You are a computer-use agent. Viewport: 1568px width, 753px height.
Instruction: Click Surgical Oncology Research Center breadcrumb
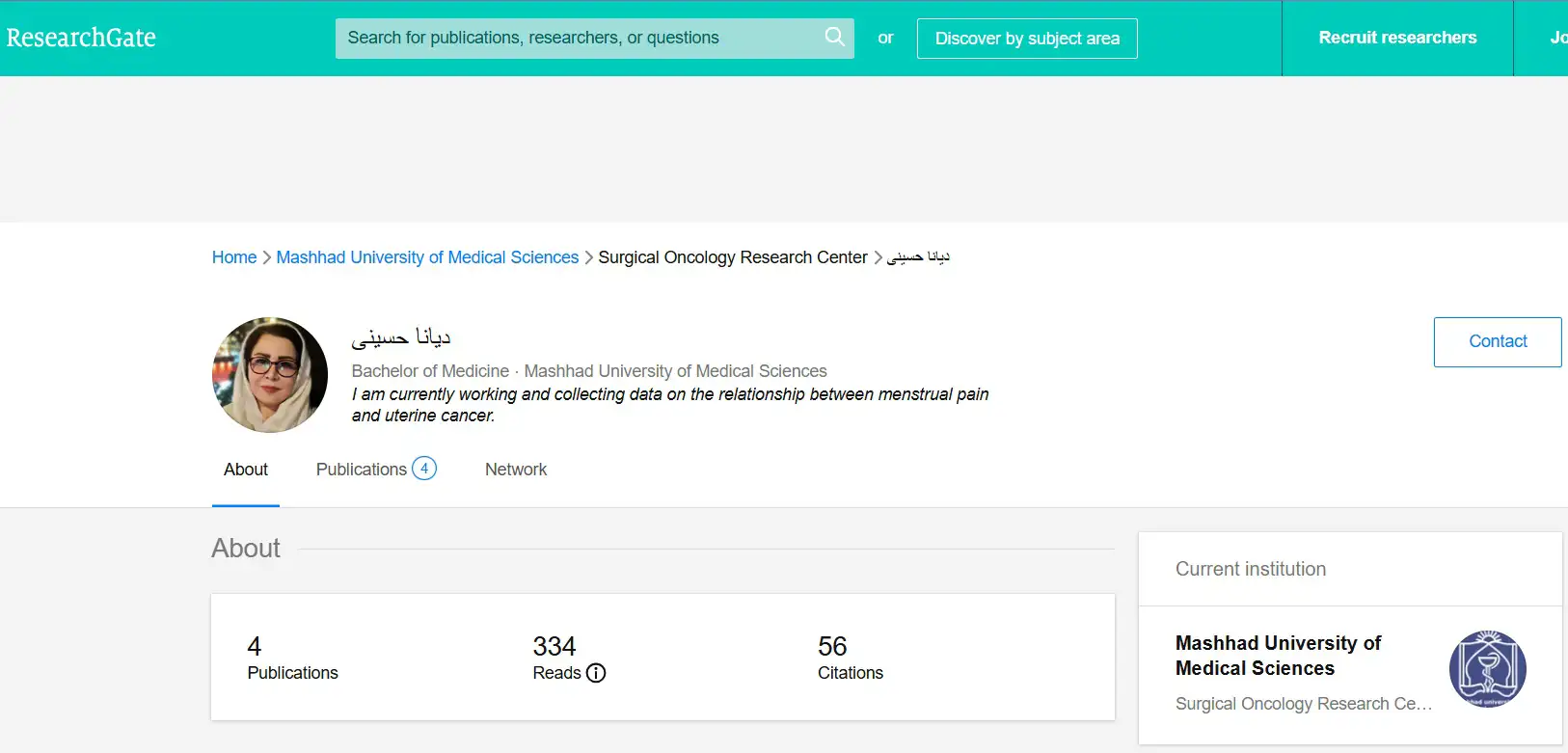(733, 257)
